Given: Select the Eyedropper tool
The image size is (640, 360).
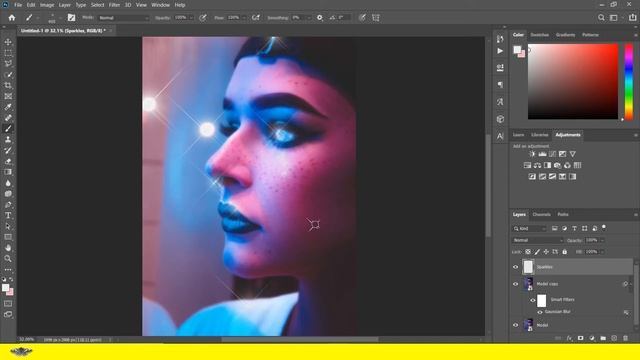Looking at the screenshot, I should pos(8,107).
